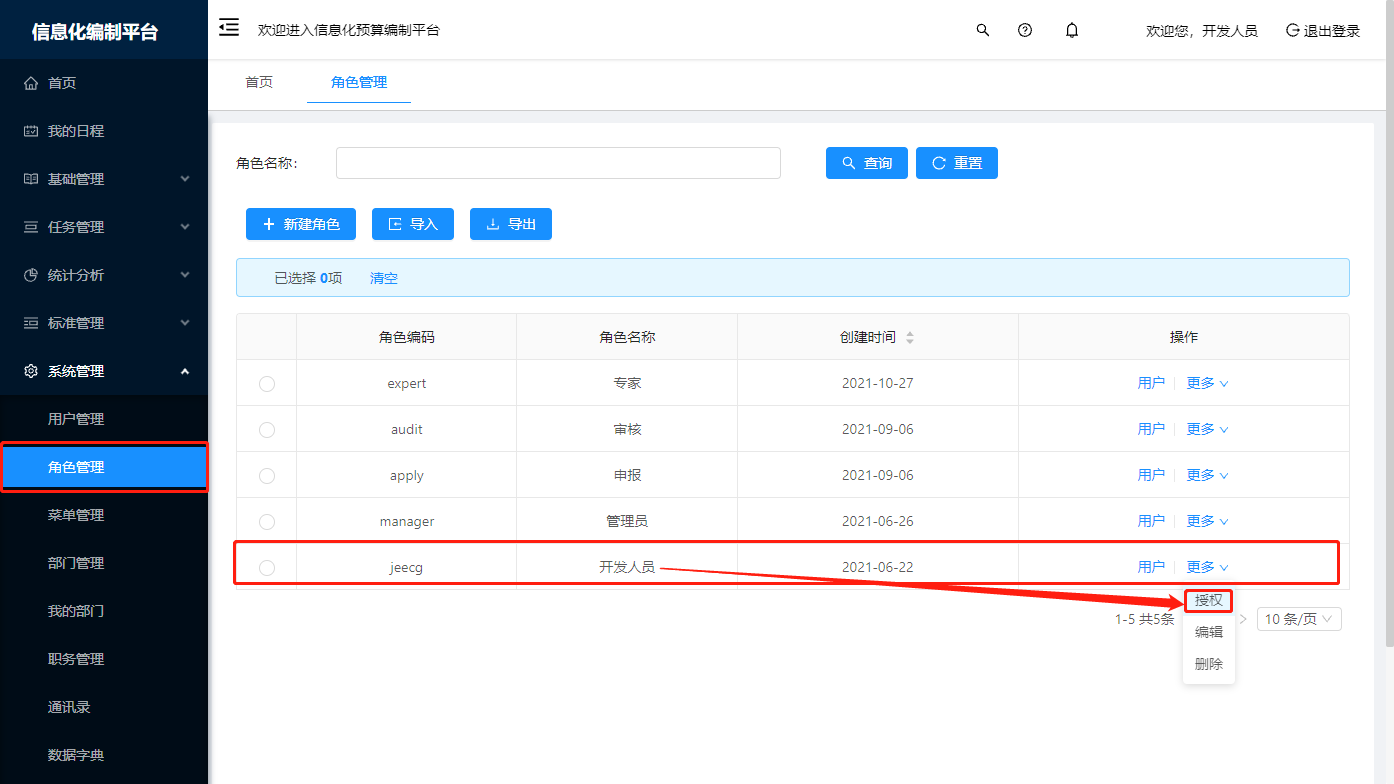
Task: Click the sidebar collapse icon next to welcome text
Action: 228,29
